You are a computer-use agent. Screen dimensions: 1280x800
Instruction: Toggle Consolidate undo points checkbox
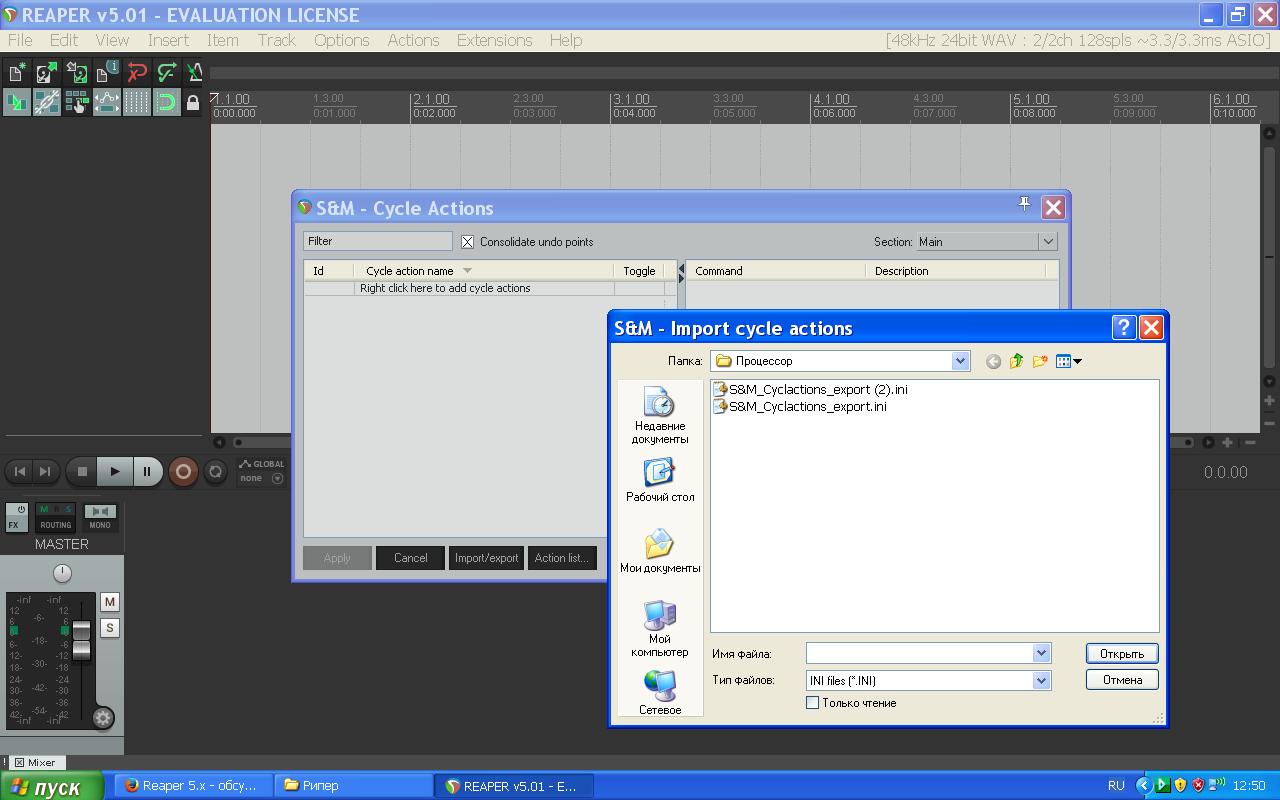coord(467,241)
